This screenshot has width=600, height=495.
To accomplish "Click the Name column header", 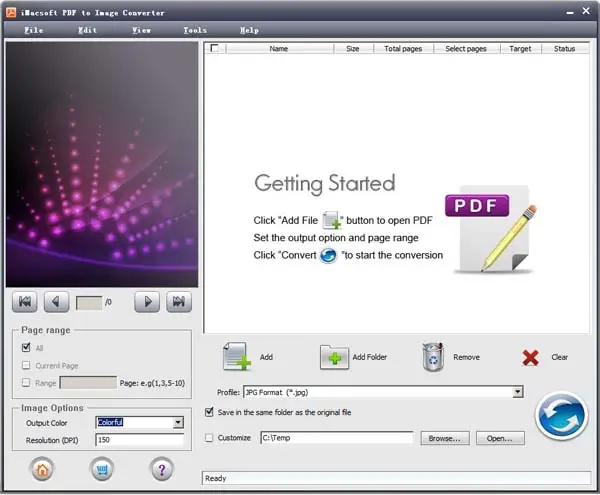I will pyautogui.click(x=279, y=49).
